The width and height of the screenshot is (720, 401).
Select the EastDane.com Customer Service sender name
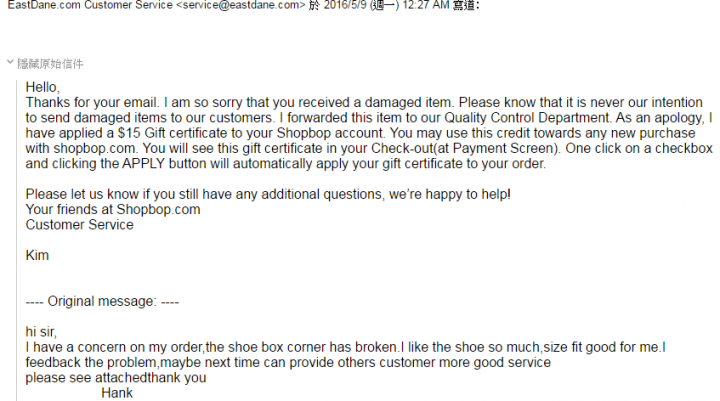[90, 6]
